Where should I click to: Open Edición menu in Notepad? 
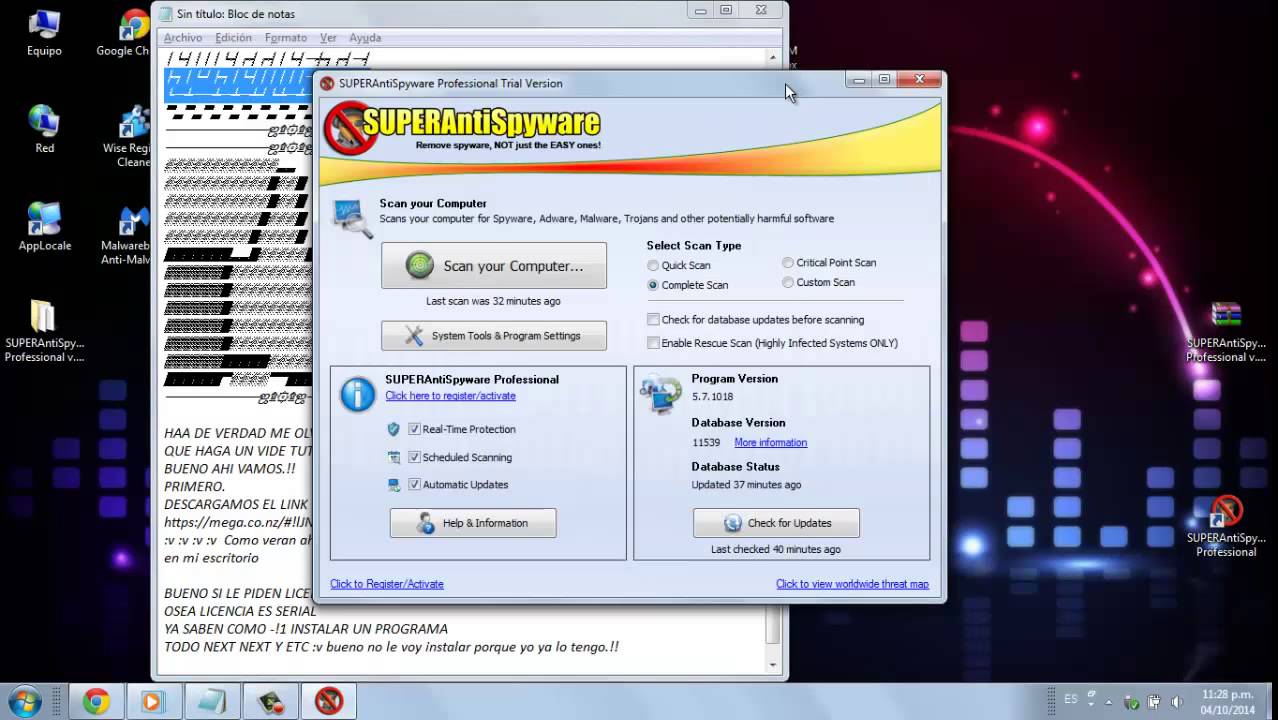point(234,38)
